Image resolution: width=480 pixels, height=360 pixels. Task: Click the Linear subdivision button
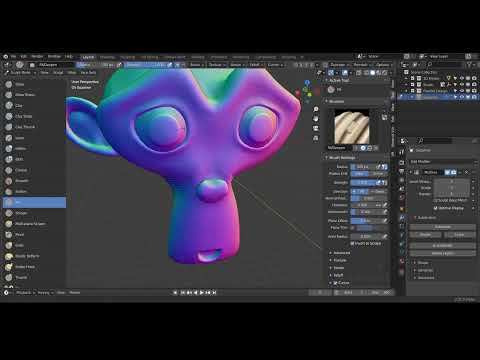point(459,235)
